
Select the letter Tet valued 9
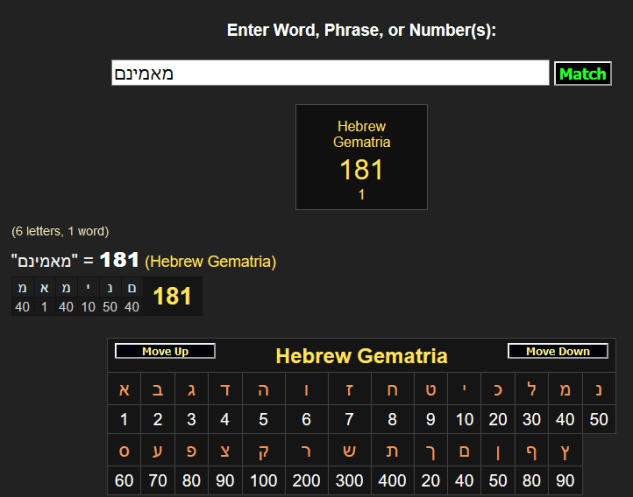[430, 390]
